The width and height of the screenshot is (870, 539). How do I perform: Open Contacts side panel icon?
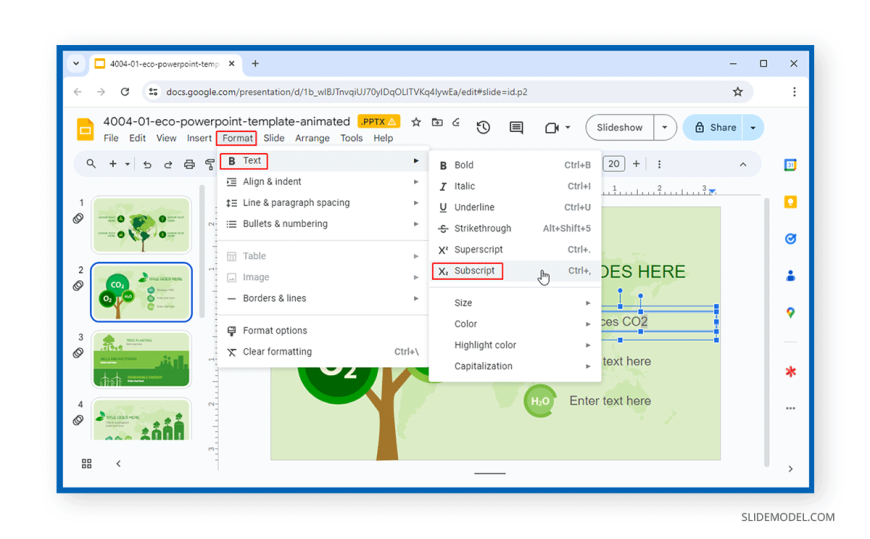pos(791,276)
